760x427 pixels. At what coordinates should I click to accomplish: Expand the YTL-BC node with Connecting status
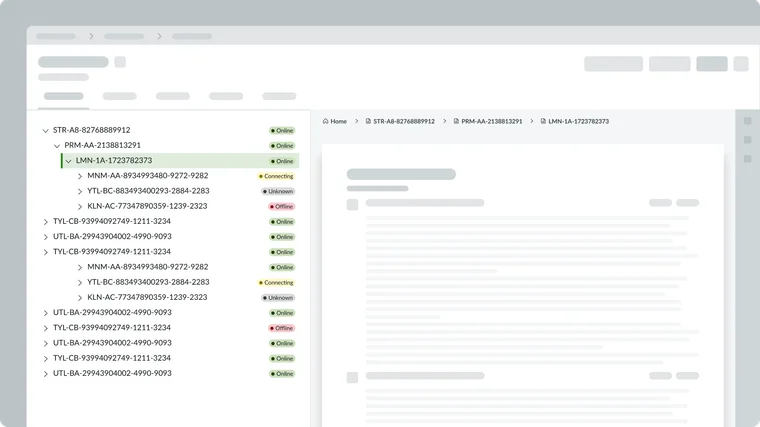[x=80, y=282]
